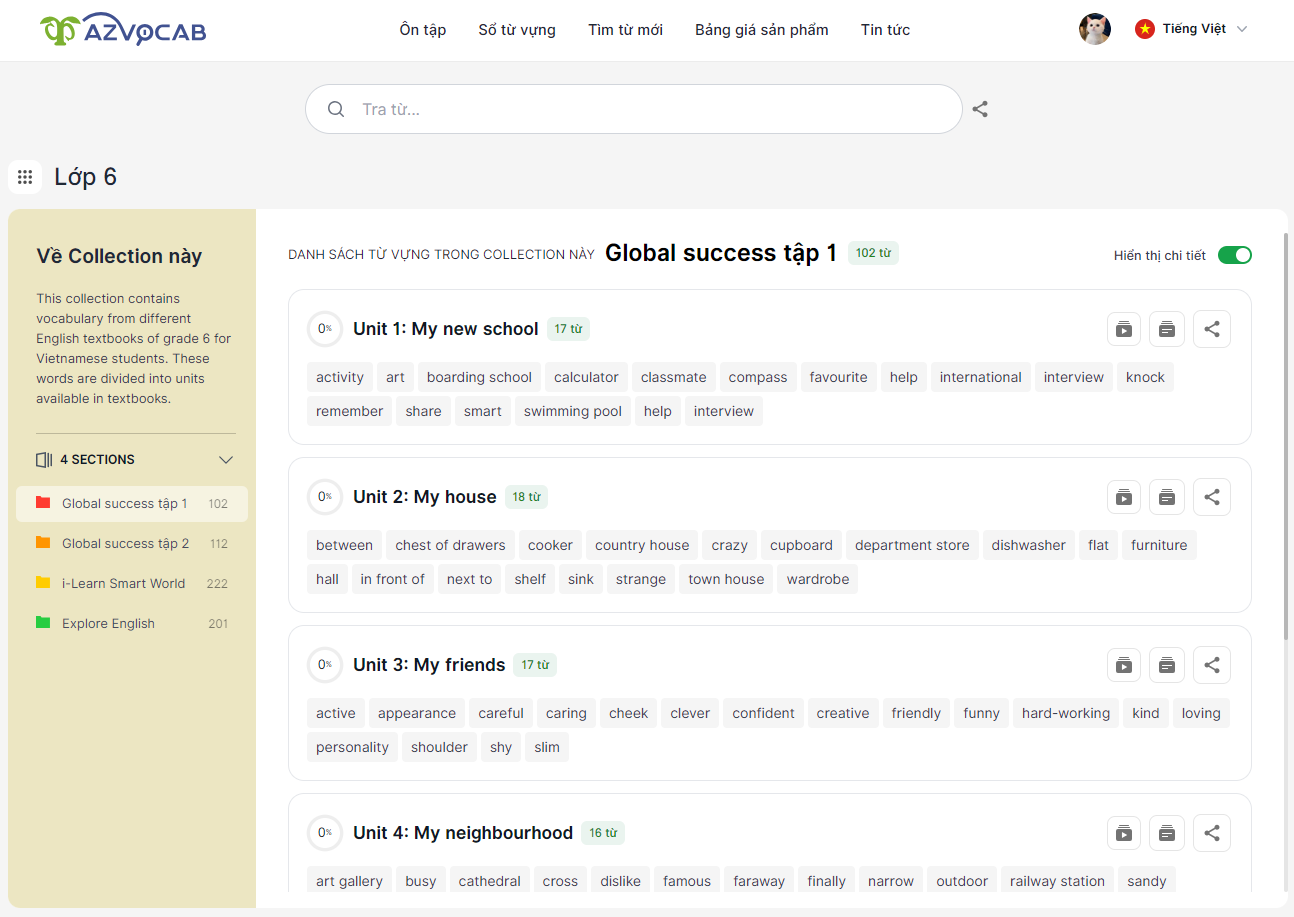Open the Ôn tập menu
The image size is (1294, 917).
coord(423,30)
